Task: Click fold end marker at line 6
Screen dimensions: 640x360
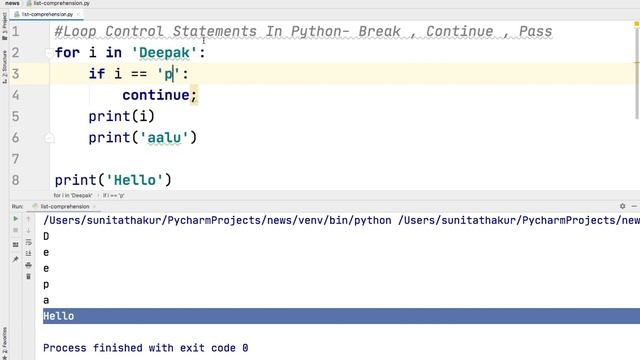Action: [49, 138]
